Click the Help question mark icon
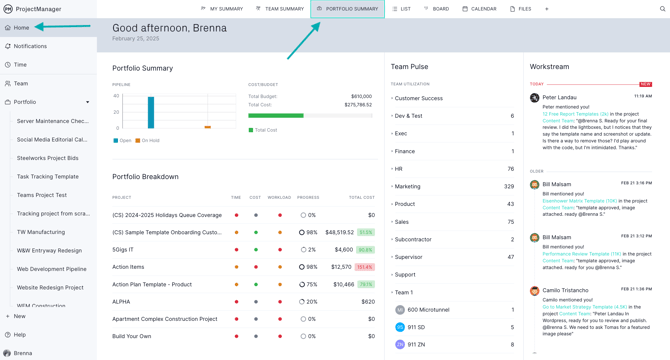Screen dimensions: 670x360 [8, 335]
